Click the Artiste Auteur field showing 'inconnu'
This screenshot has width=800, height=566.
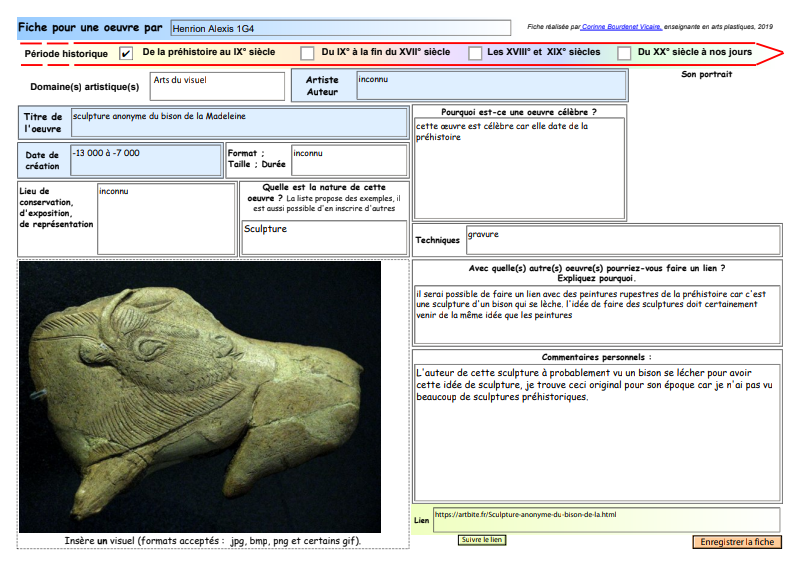tap(490, 86)
